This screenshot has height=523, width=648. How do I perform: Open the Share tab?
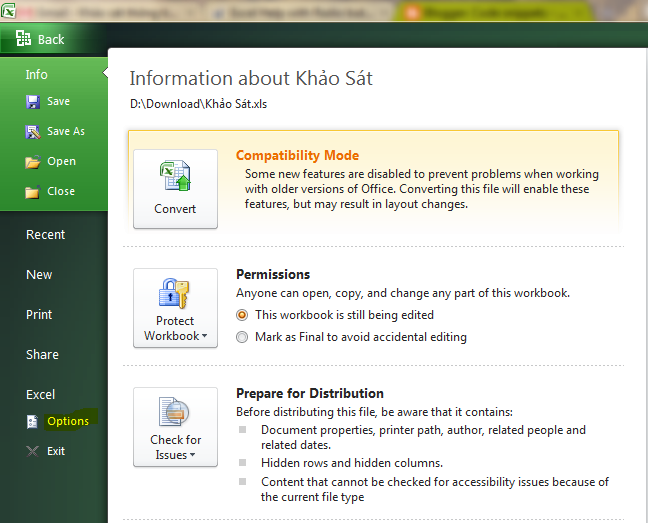tap(43, 355)
